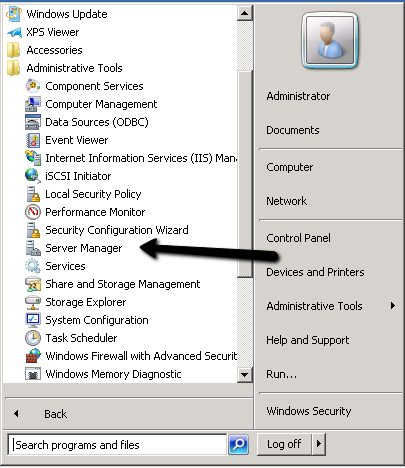Click the Log off button
The image size is (405, 468).
[284, 444]
